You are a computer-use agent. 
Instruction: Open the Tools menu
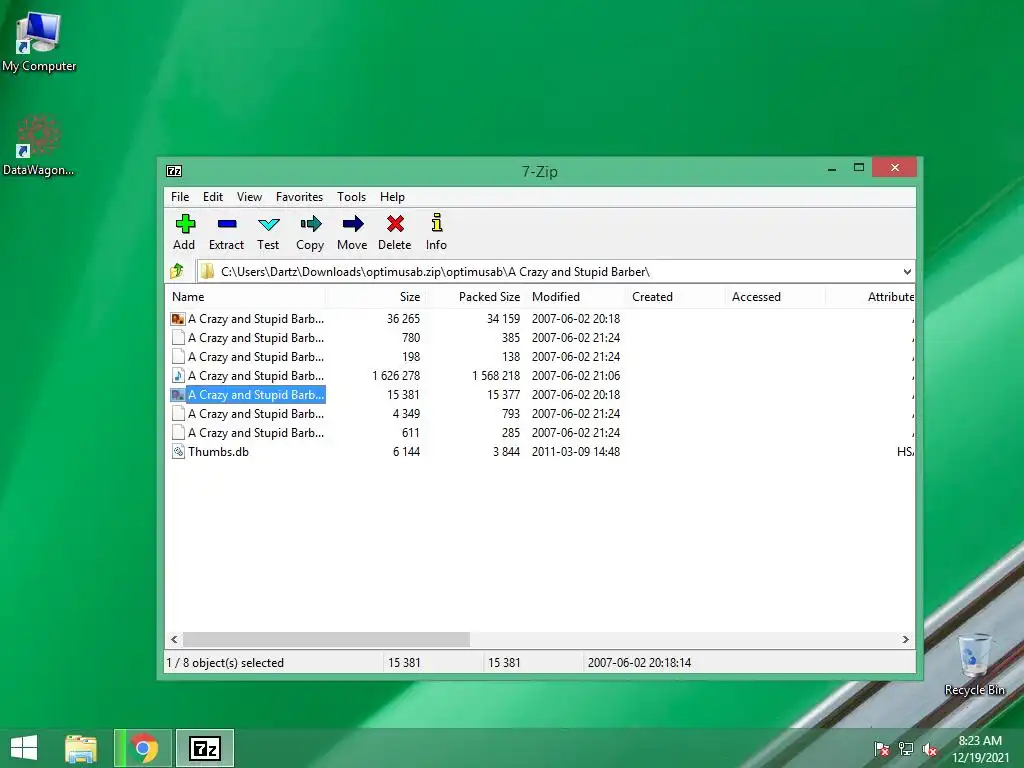coord(351,197)
